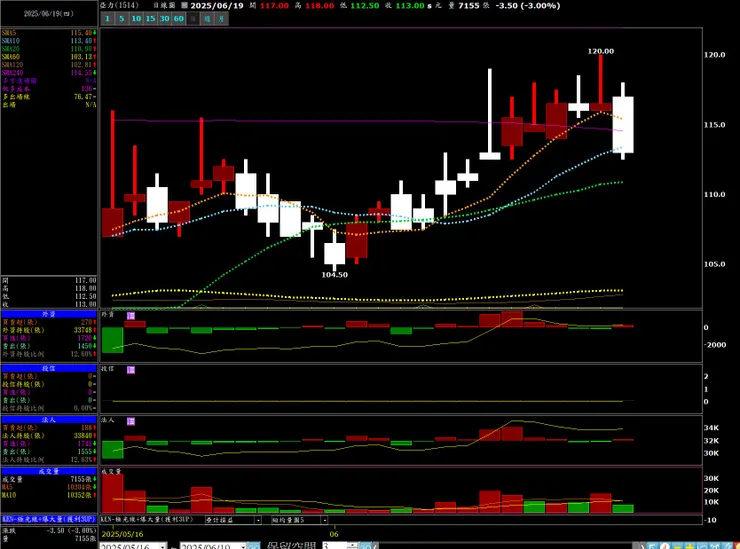Click the 法人持股比例 12.63% row

pos(49,460)
